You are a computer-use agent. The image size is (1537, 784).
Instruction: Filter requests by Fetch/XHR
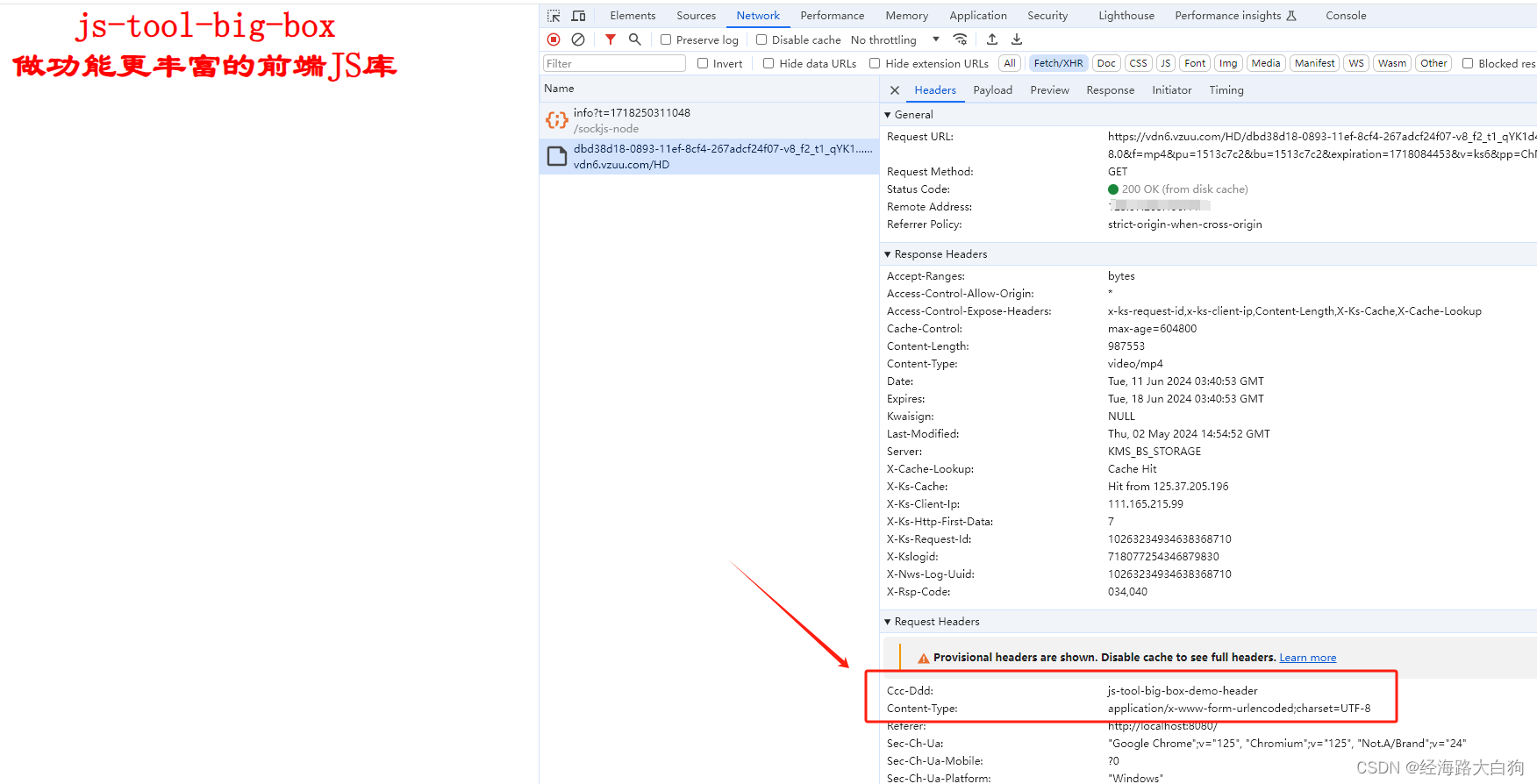(1058, 63)
